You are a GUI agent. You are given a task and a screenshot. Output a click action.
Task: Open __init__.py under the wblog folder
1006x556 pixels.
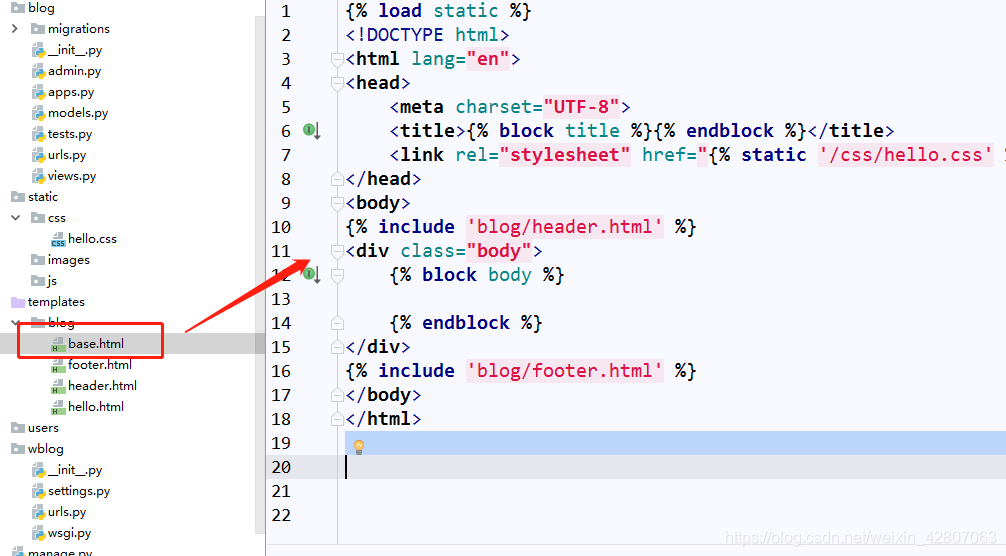[75, 470]
